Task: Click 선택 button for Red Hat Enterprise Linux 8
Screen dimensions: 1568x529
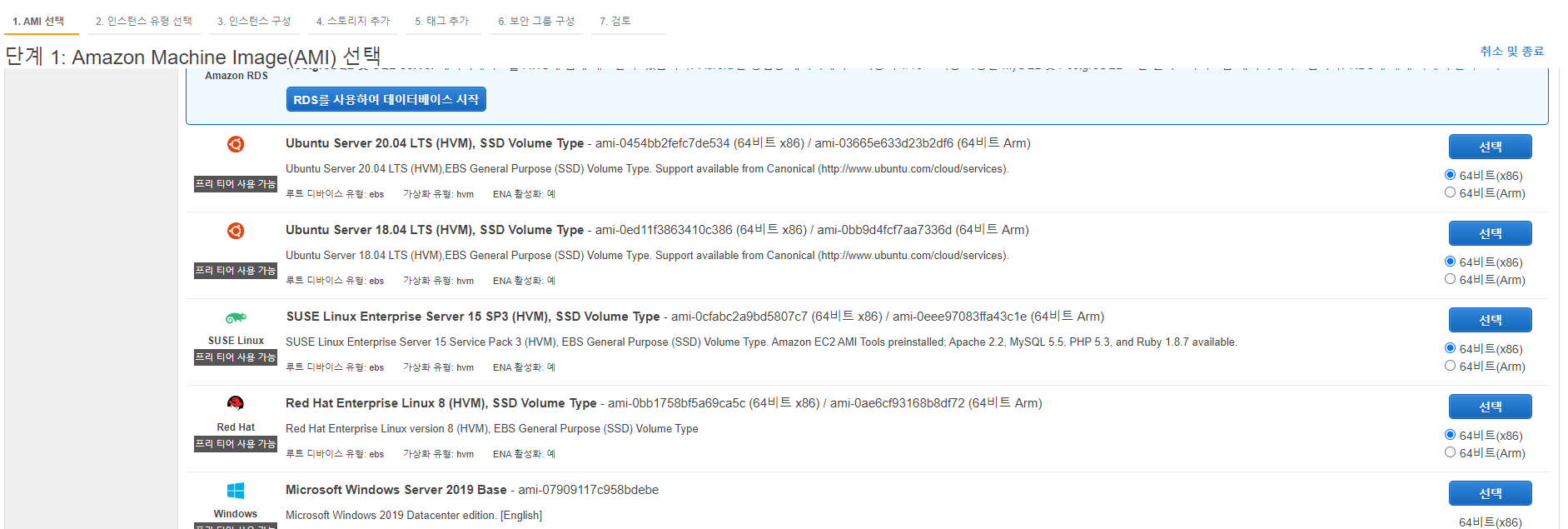Action: (x=1490, y=407)
